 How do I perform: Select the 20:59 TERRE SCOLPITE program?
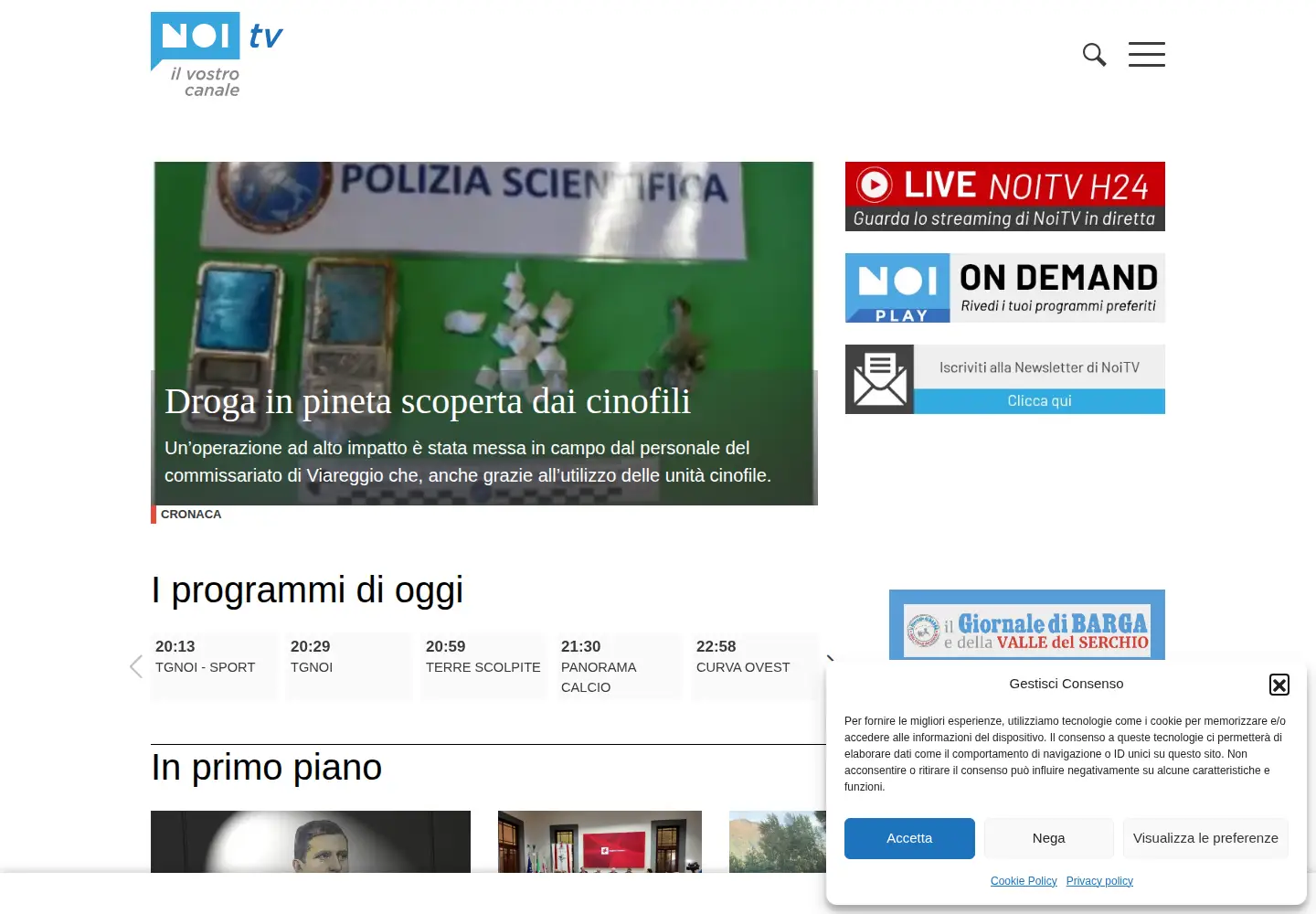(x=484, y=666)
